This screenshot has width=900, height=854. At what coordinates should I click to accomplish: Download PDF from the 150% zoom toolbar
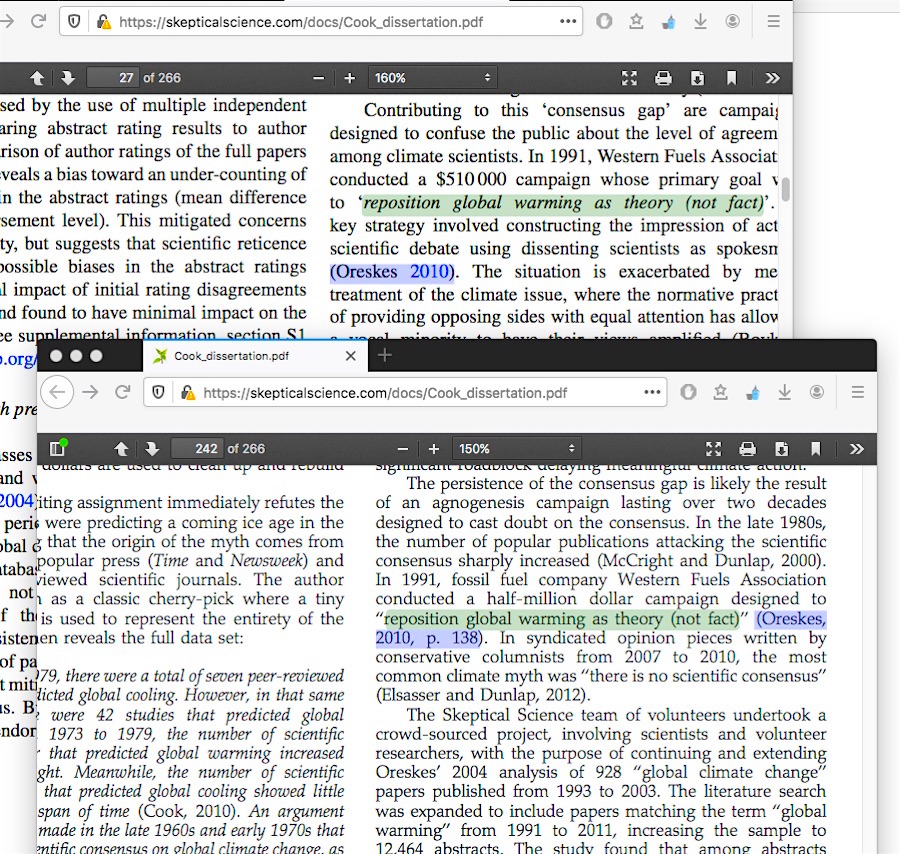781,449
